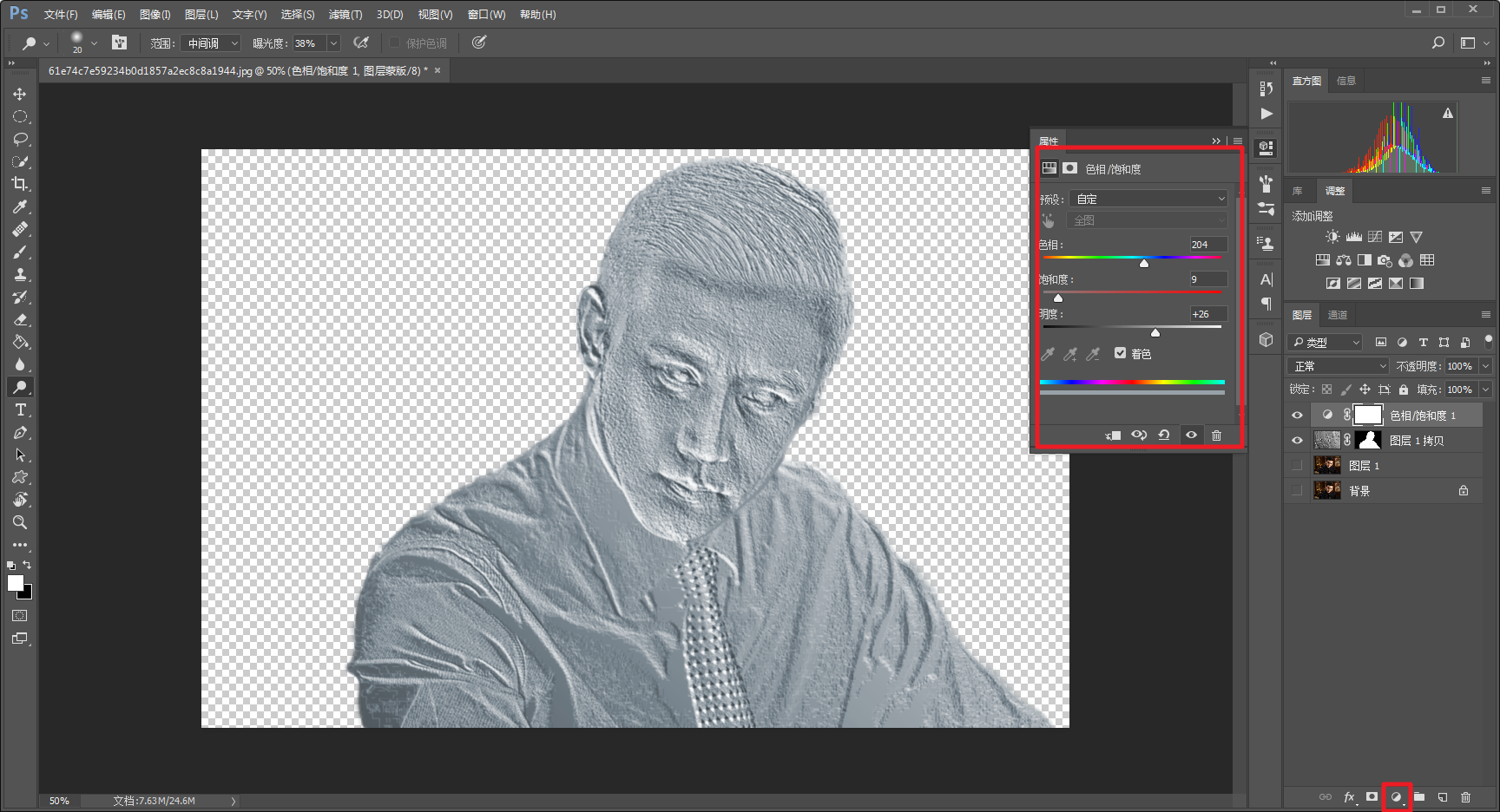Select the Hand tool
1500x812 pixels.
coord(20,500)
